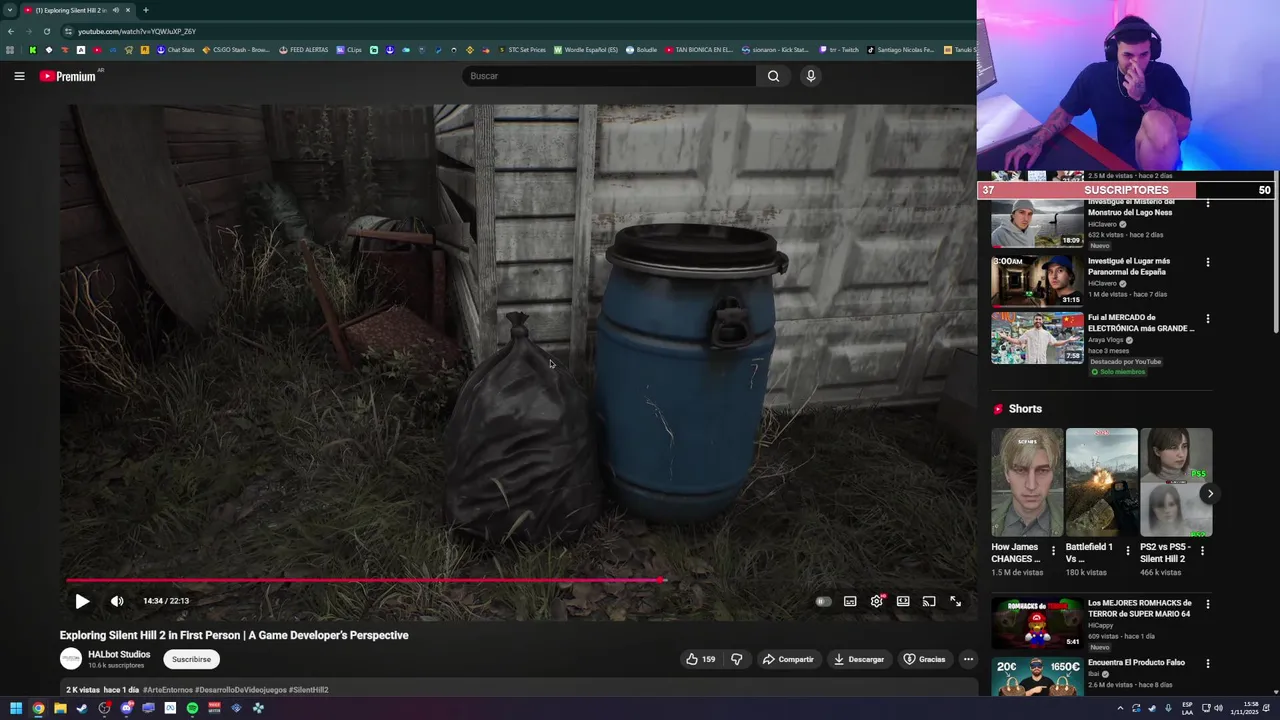This screenshot has width=1280, height=720.
Task: Show next Shorts with right arrow
Action: [1210, 494]
